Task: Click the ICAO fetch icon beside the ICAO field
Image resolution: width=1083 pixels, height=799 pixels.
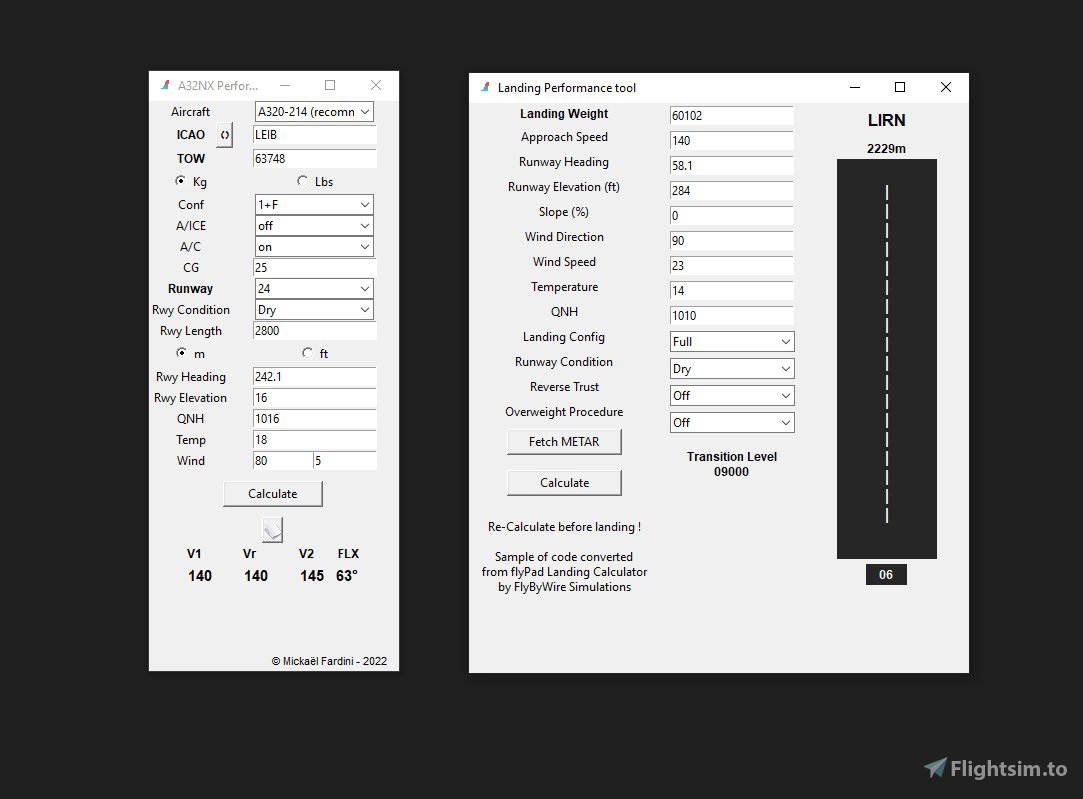Action: point(224,134)
